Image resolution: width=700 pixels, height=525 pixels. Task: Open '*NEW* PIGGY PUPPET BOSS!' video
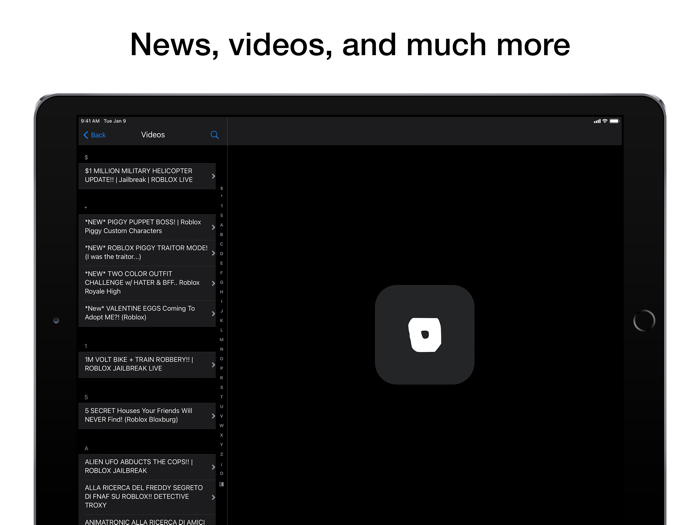[x=147, y=226]
